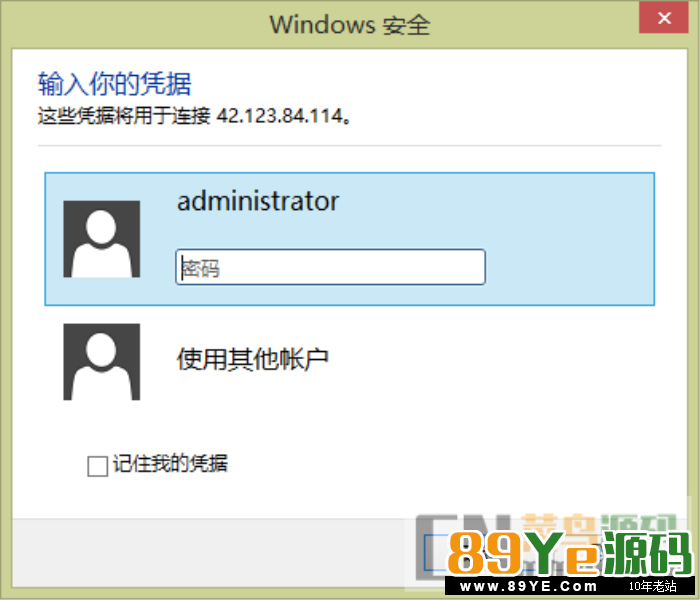Click the Windows 安全 title bar text
Image resolution: width=700 pixels, height=600 pixels.
[x=350, y=25]
